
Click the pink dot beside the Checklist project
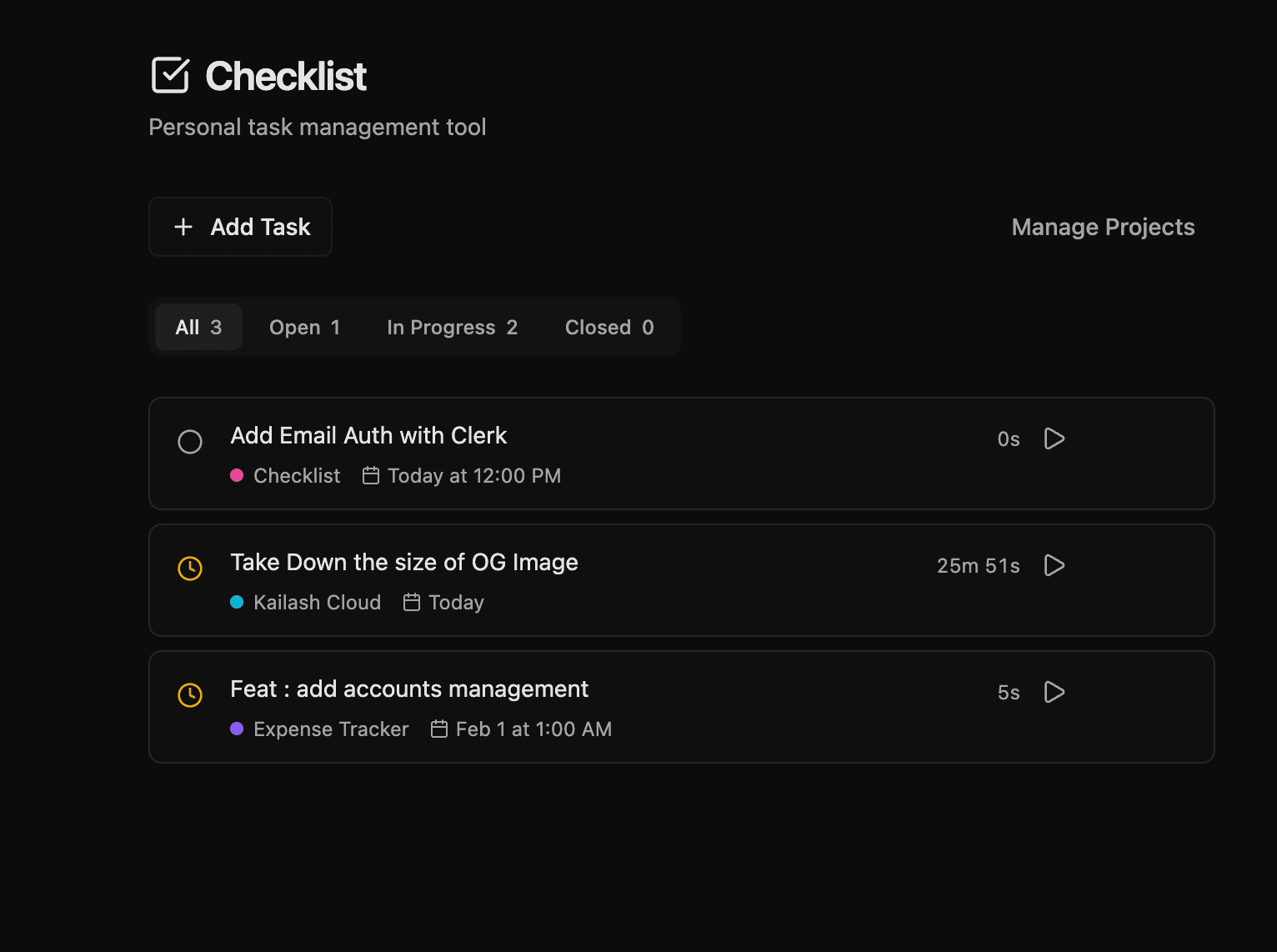(237, 475)
